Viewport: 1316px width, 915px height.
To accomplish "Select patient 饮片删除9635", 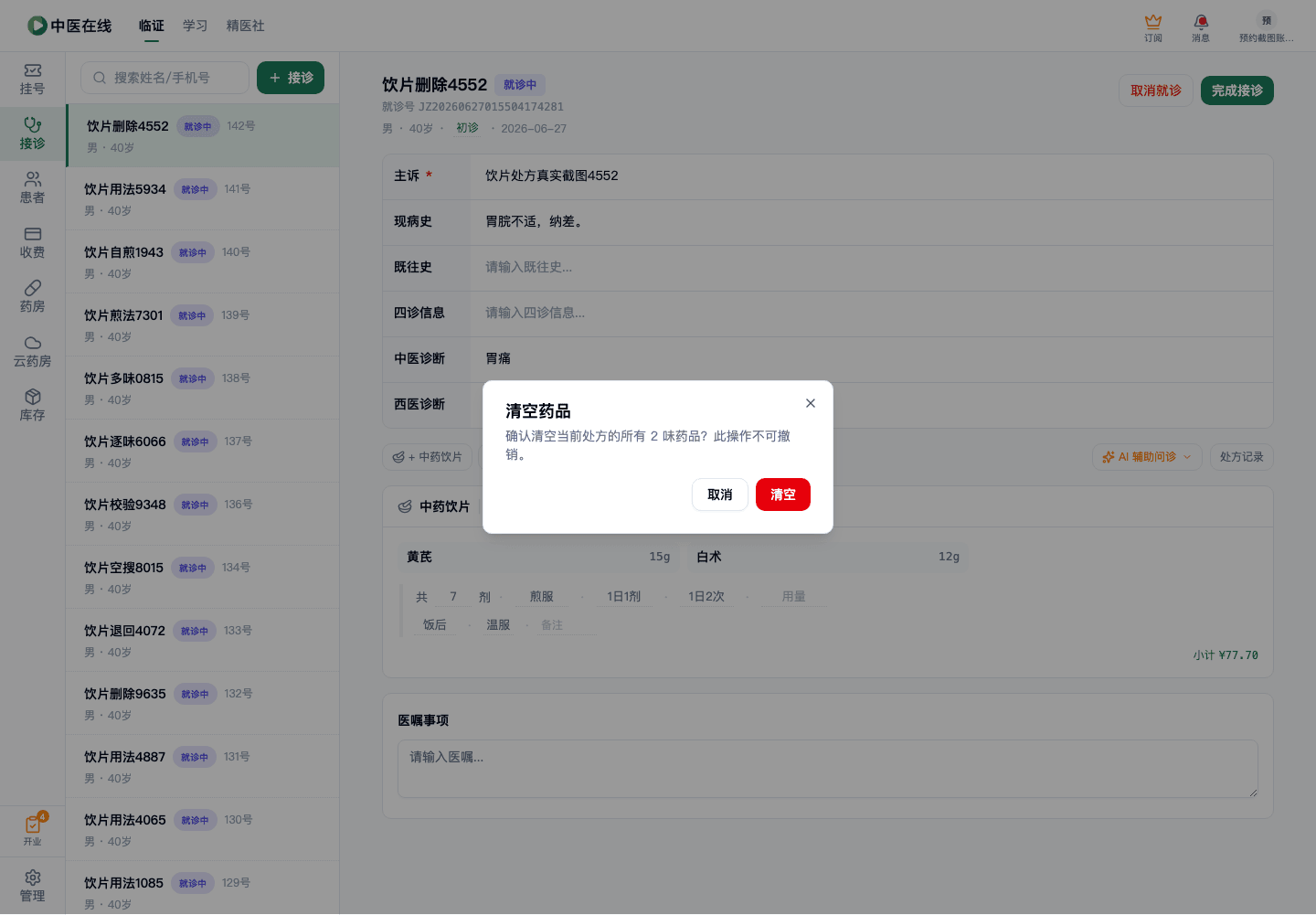I will coord(203,703).
